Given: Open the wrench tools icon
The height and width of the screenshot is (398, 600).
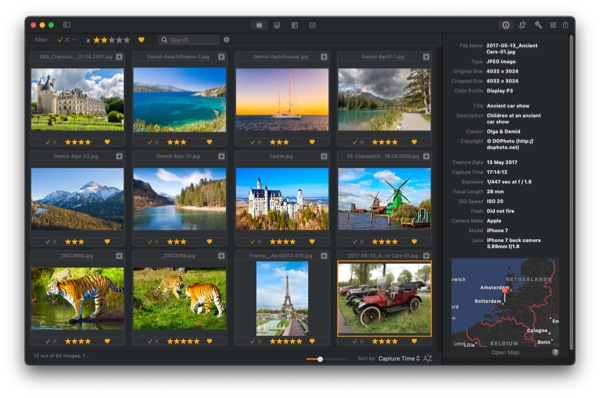Looking at the screenshot, I should click(x=538, y=25).
